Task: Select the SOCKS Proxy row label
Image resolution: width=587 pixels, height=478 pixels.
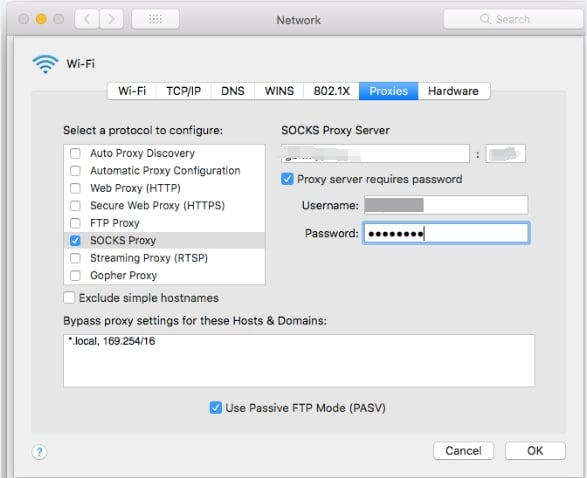Action: coord(123,240)
